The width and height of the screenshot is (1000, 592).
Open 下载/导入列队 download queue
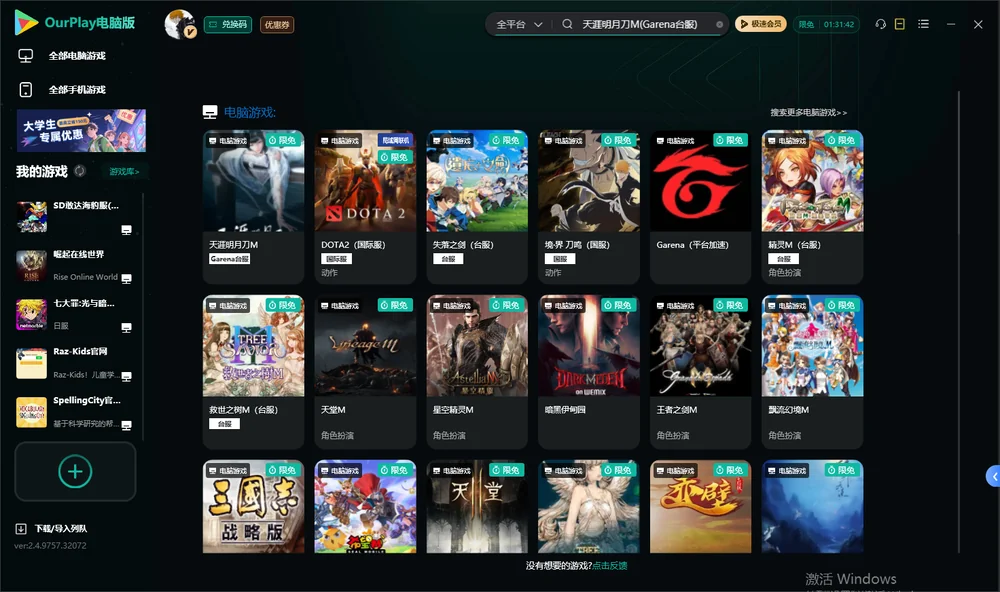point(52,529)
